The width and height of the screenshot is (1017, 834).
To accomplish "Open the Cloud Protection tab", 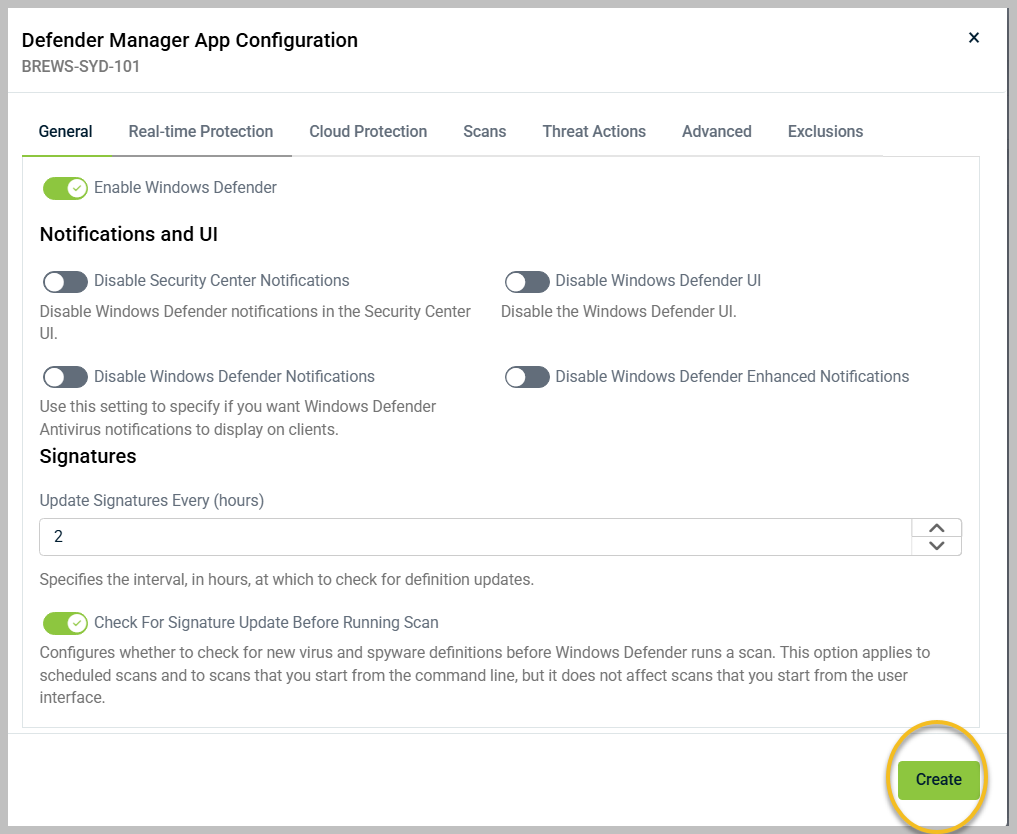I will pos(368,131).
